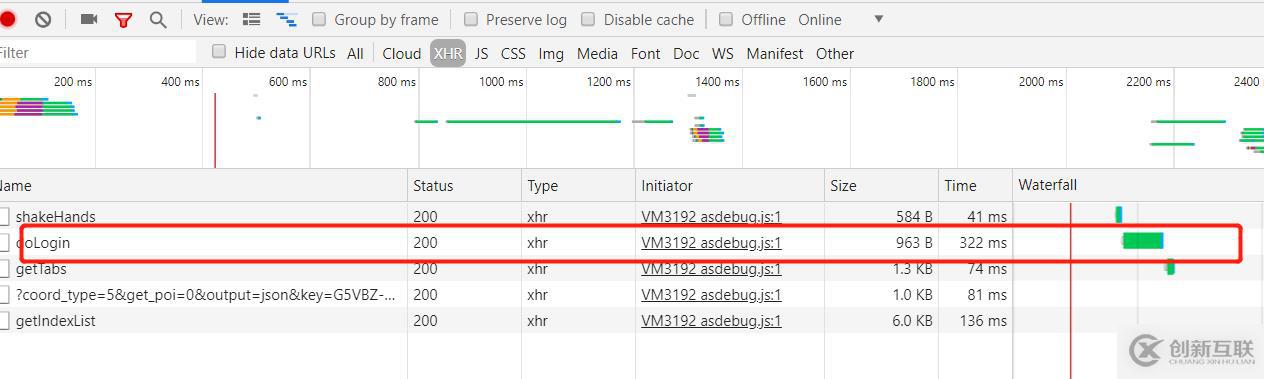The width and height of the screenshot is (1264, 379).
Task: Filter requests by Media
Action: coord(597,53)
